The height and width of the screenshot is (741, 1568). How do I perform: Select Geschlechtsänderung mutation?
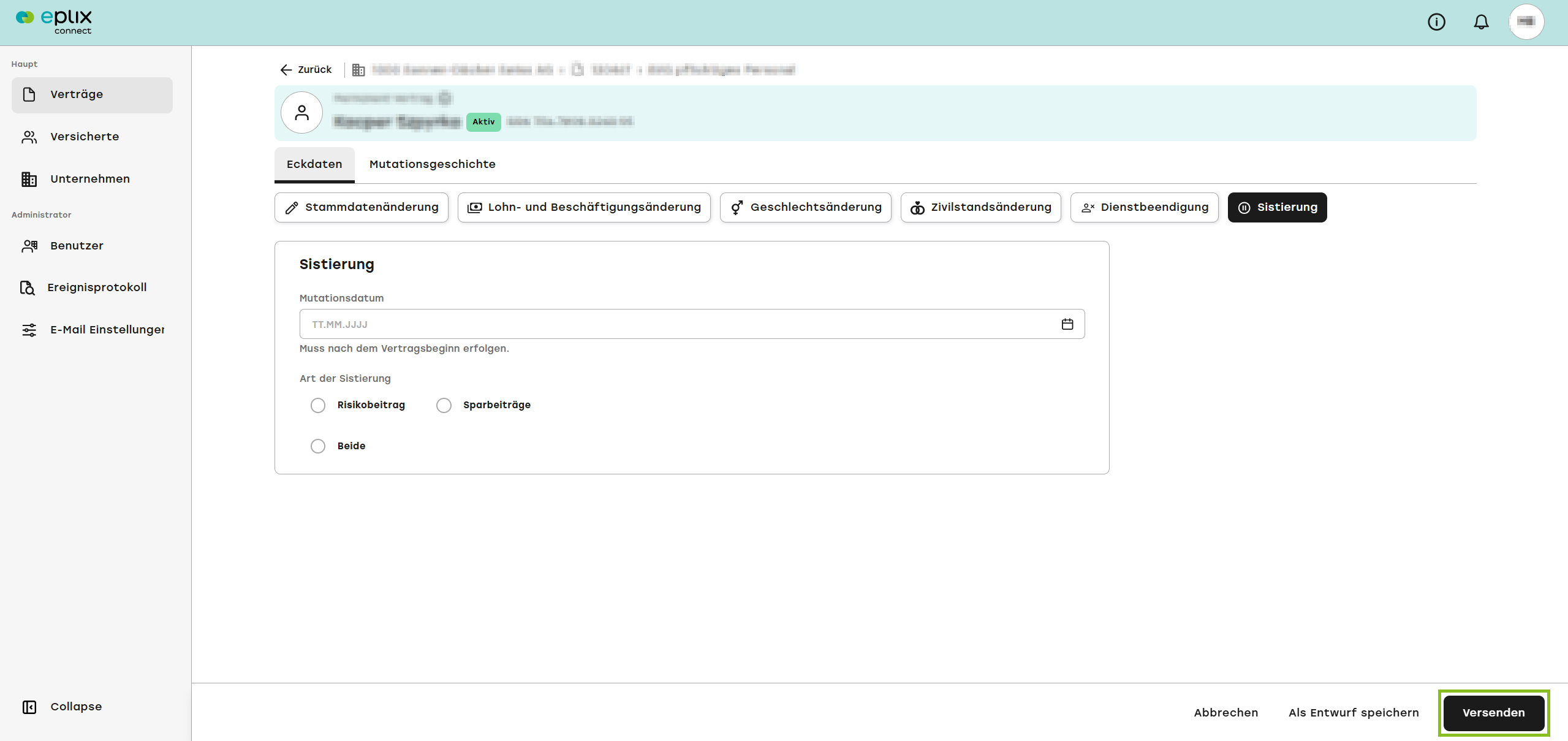click(x=806, y=207)
